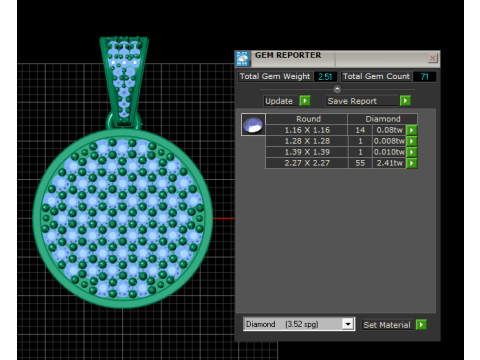Click the 2.41tw weight cell
This screenshot has height=360, width=480.
389,163
